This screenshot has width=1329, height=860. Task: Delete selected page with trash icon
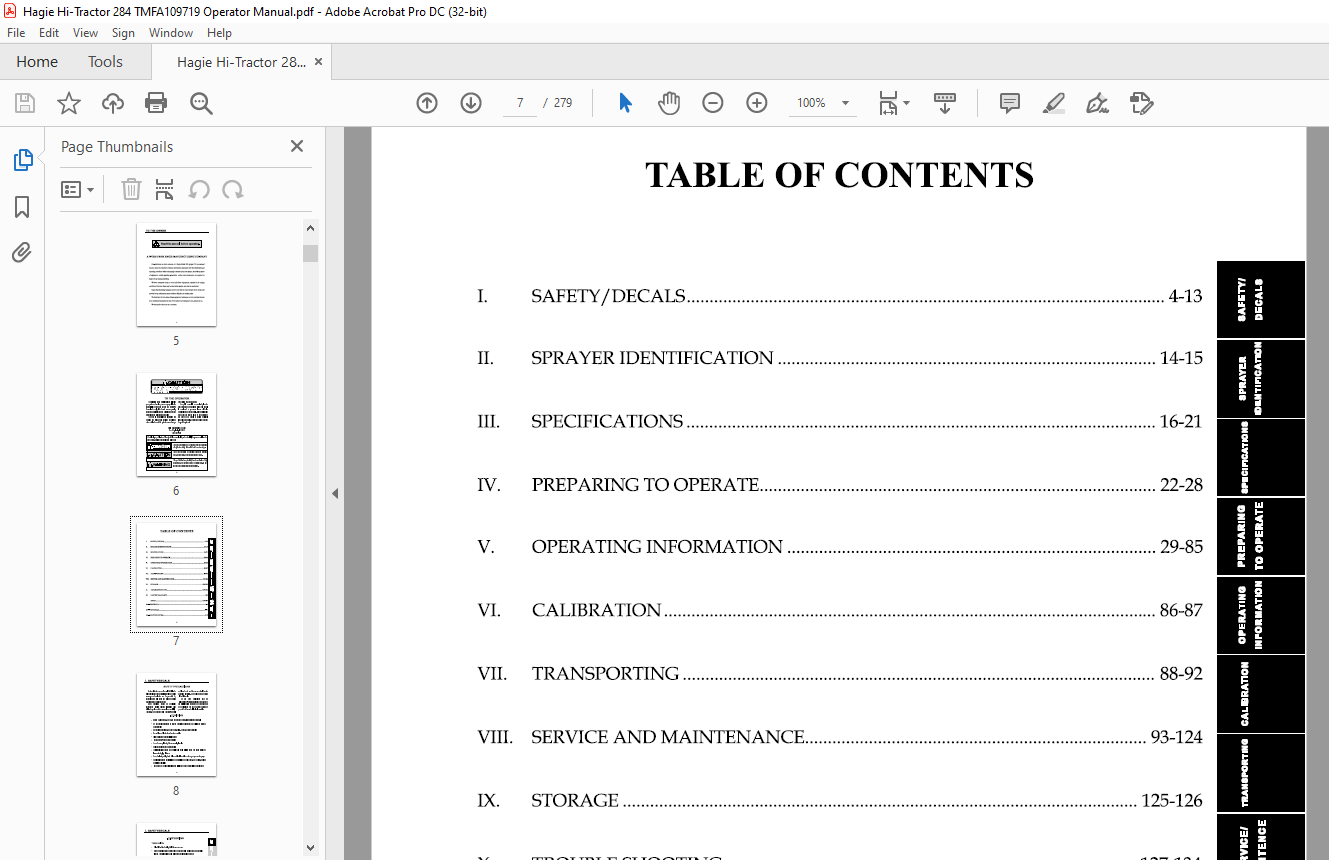click(x=131, y=189)
